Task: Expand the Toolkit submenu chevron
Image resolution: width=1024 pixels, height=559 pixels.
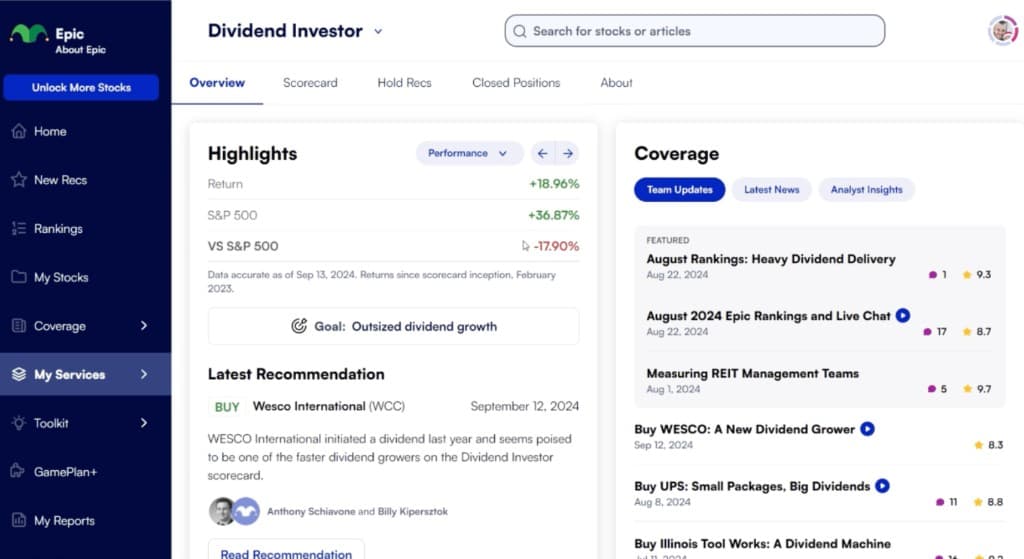Action: point(144,423)
